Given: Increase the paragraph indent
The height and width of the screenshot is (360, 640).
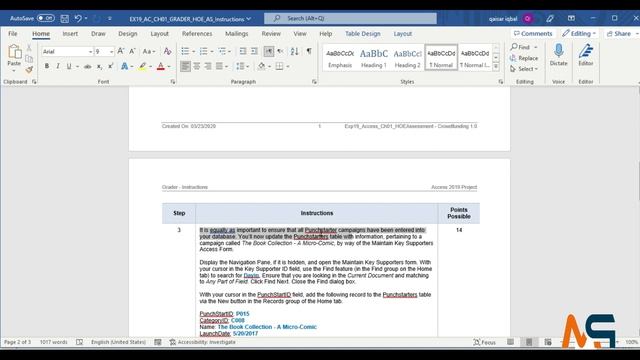Looking at the screenshot, I should tap(254, 51).
